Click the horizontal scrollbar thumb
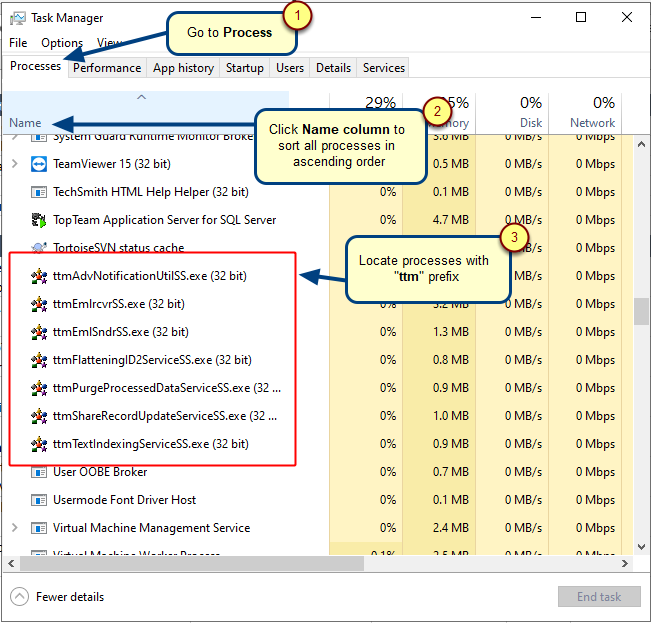 [192, 564]
